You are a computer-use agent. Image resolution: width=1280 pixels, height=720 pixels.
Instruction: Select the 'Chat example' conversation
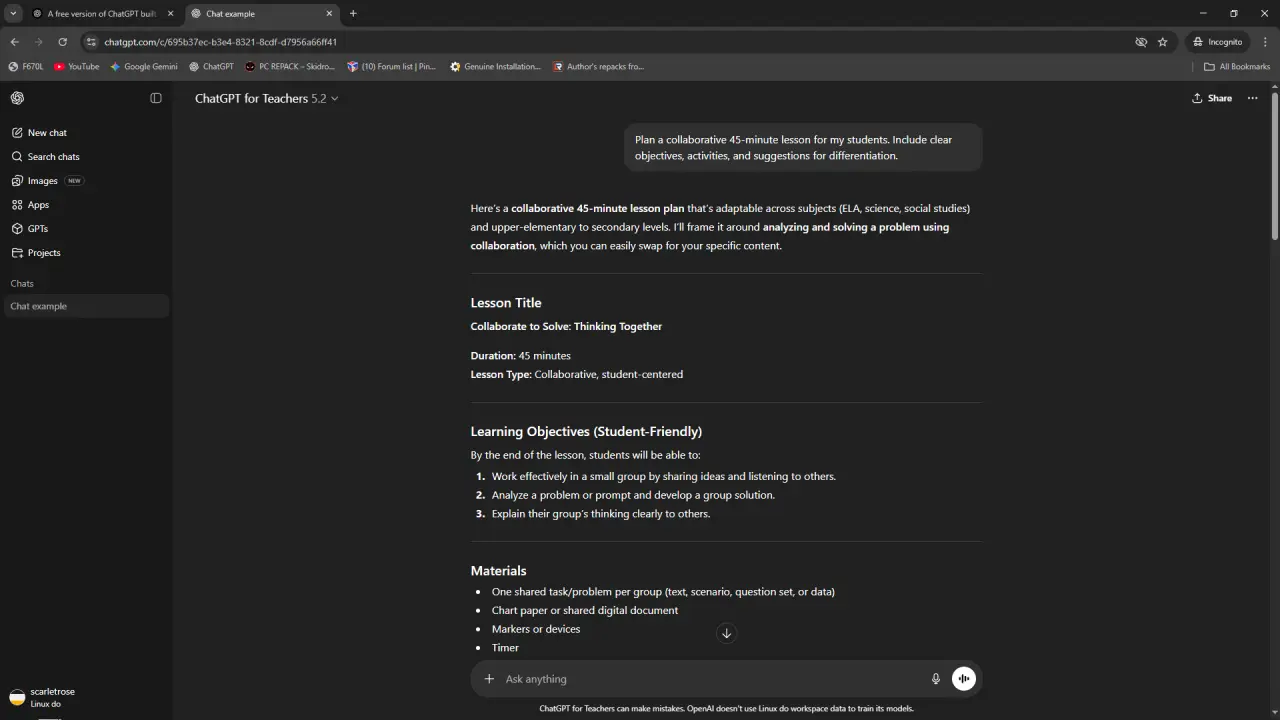point(87,306)
